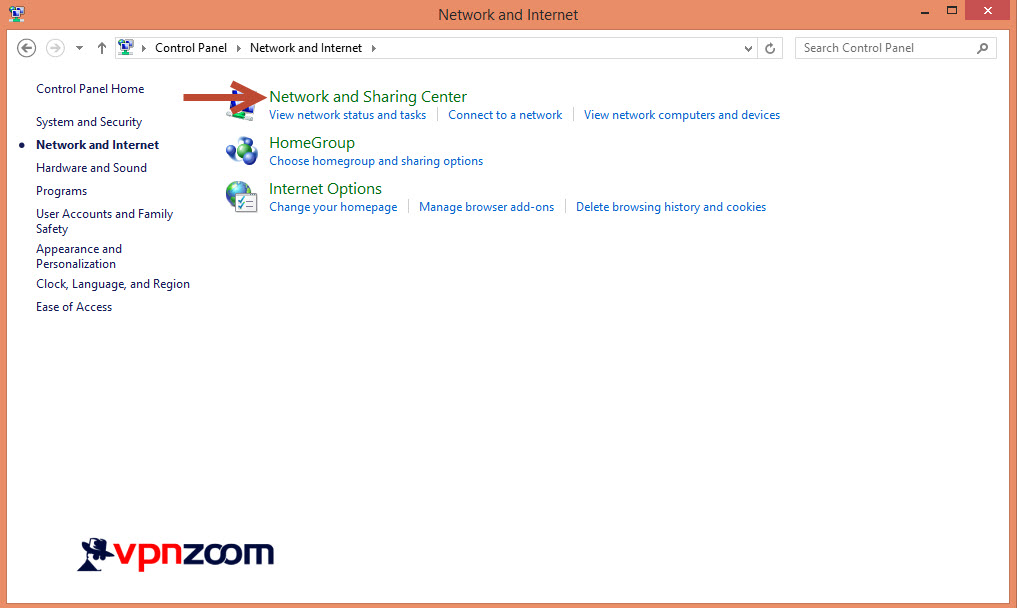Screen dimensions: 1017x608
Task: Open the recent locations dropdown arrow
Action: point(79,48)
